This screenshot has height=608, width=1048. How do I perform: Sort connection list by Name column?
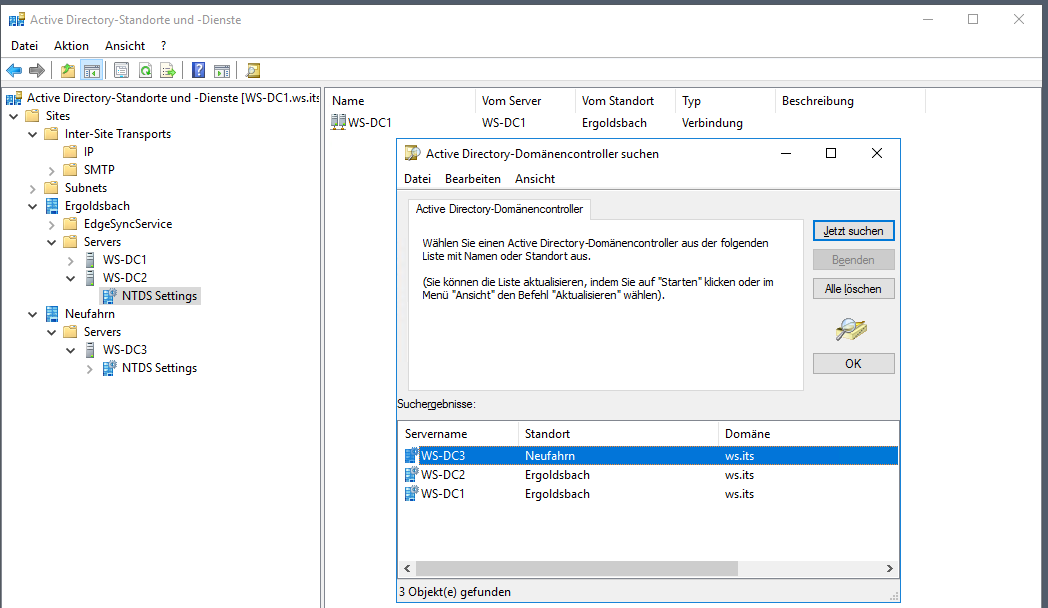[401, 101]
